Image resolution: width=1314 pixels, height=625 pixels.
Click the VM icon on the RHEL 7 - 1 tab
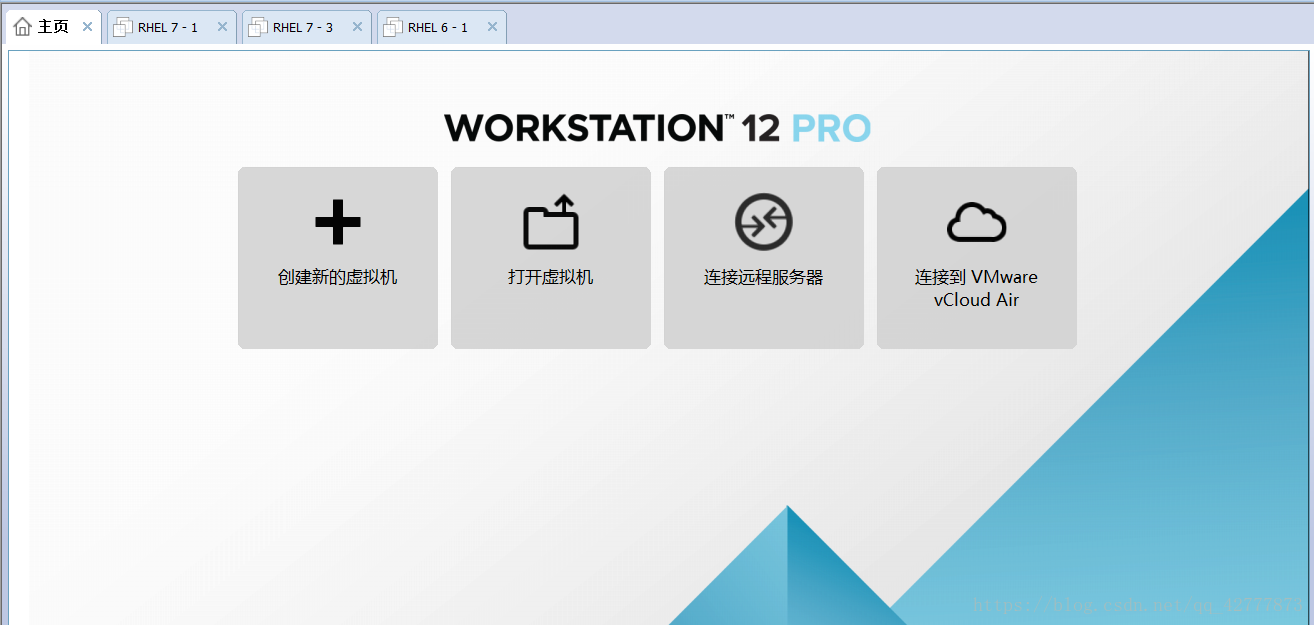click(123, 27)
